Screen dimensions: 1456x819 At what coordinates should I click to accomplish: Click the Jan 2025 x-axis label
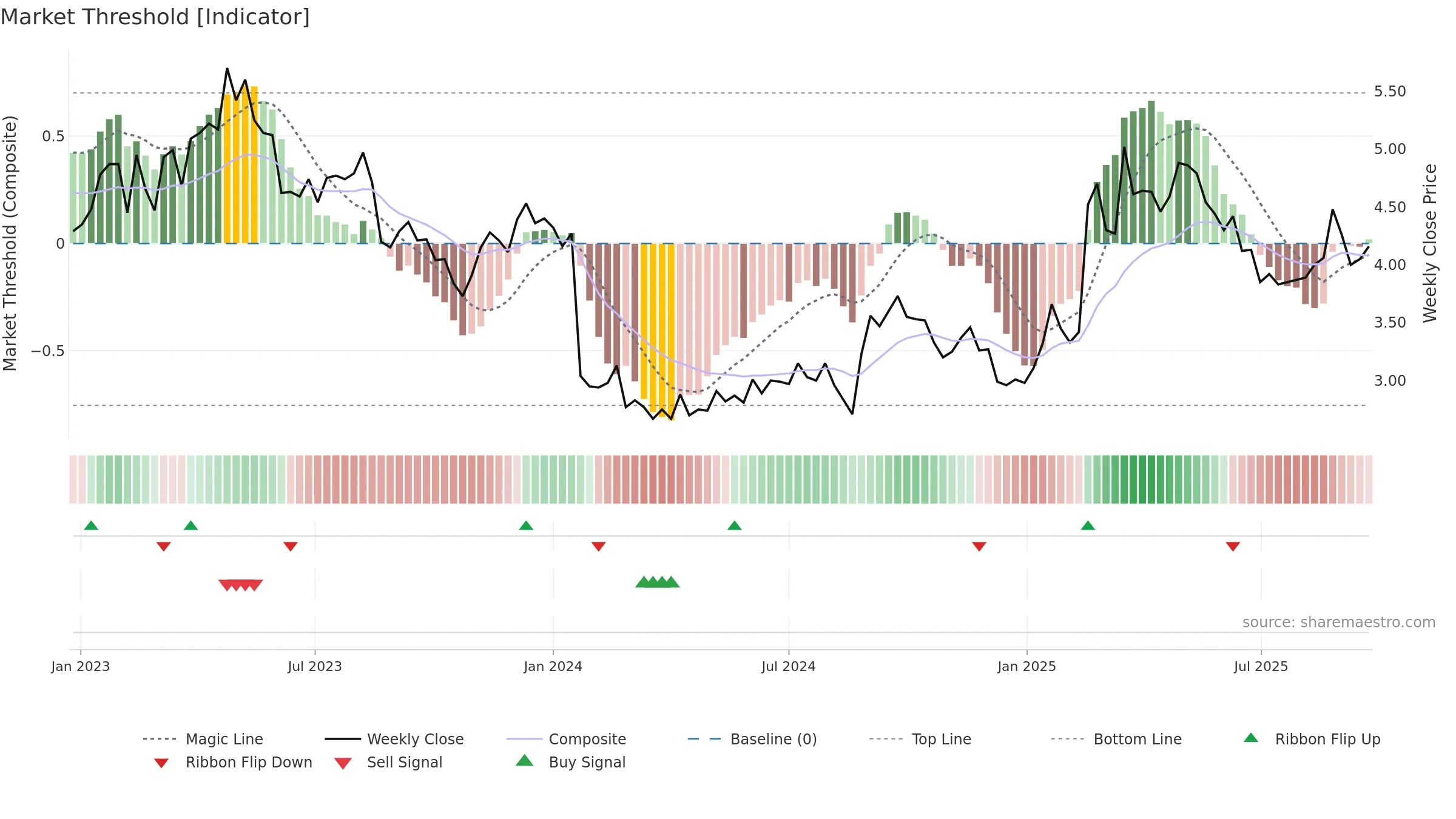pyautogui.click(x=1027, y=667)
